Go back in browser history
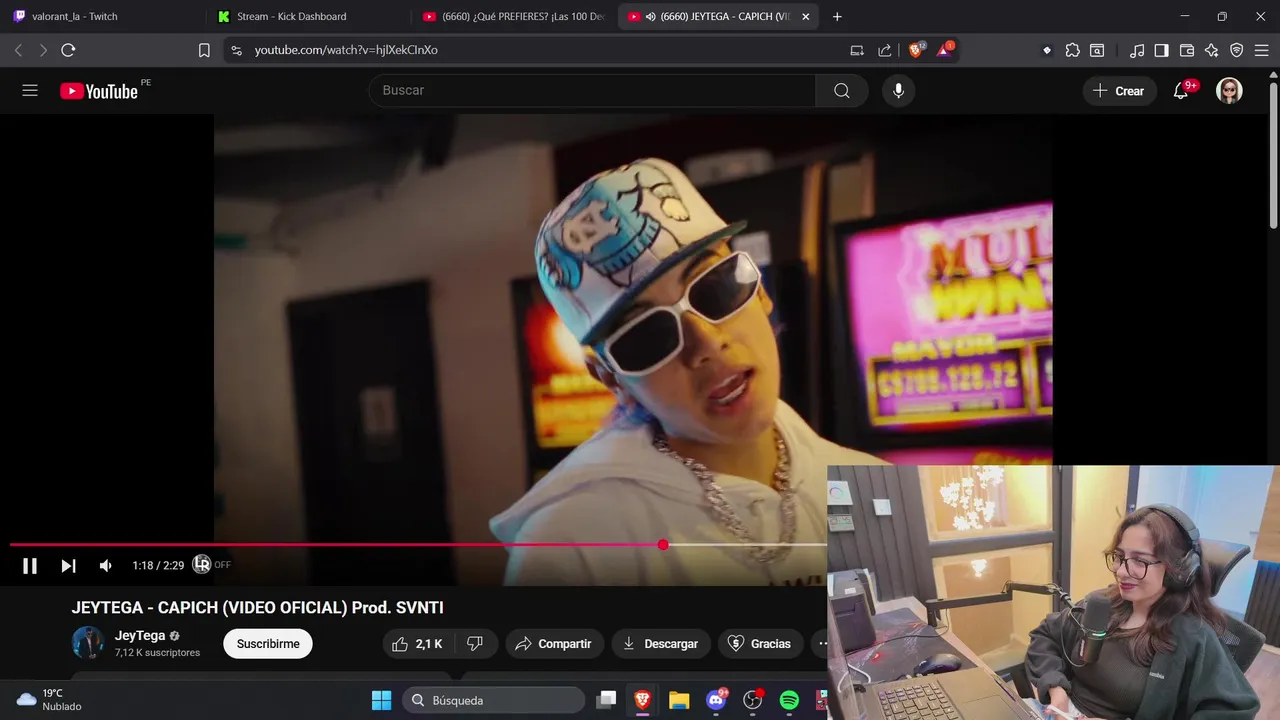The width and height of the screenshot is (1280, 720). tap(18, 50)
